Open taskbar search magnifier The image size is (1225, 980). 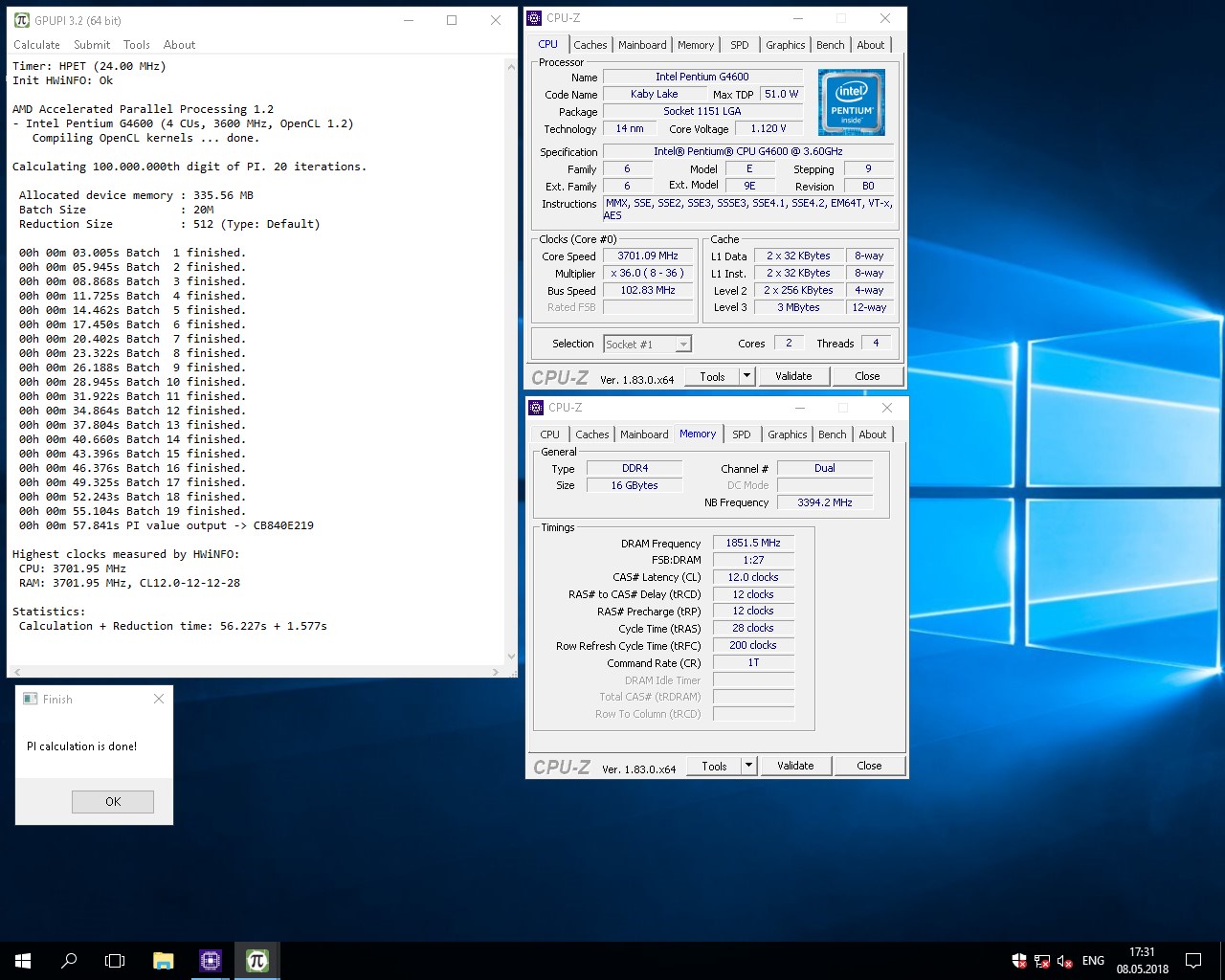[x=69, y=960]
